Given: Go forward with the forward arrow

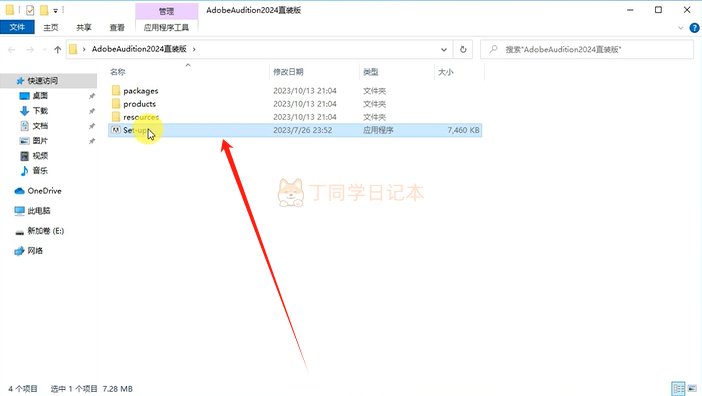Looking at the screenshot, I should [30, 50].
